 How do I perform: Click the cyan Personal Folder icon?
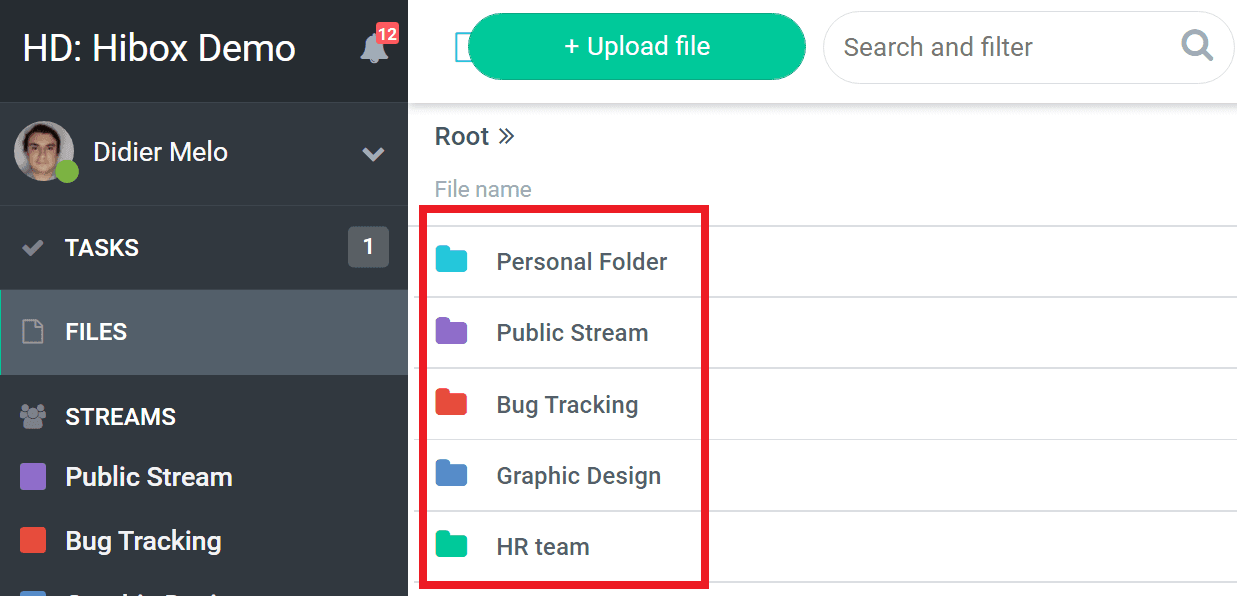point(452,261)
